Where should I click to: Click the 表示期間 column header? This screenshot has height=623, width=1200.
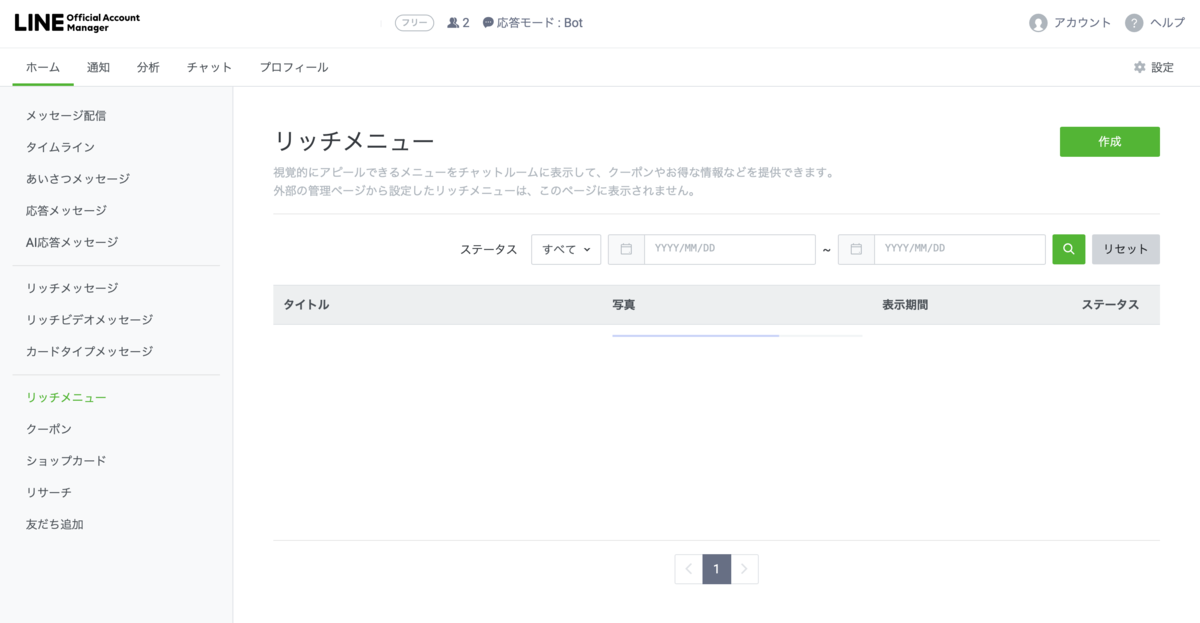click(905, 305)
